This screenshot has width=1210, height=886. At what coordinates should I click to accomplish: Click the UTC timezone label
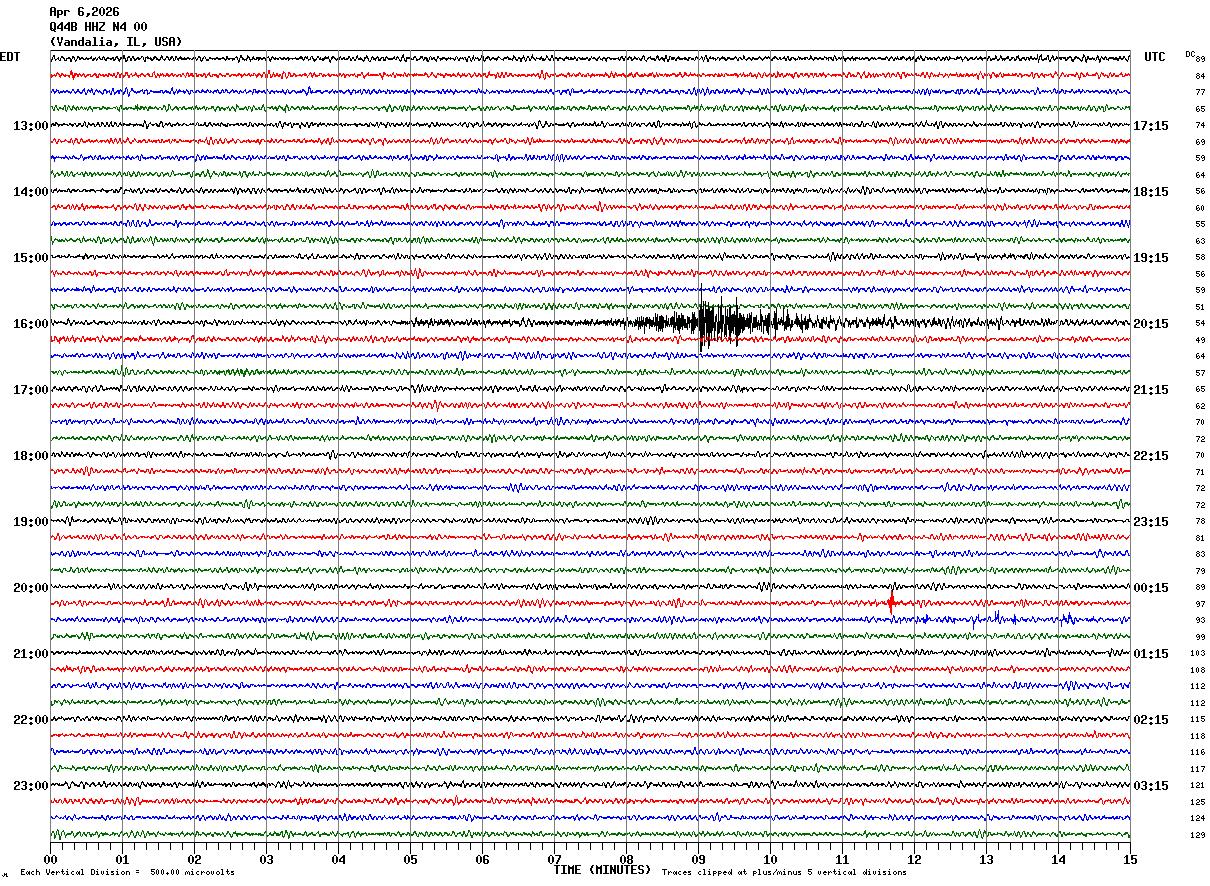click(1155, 57)
